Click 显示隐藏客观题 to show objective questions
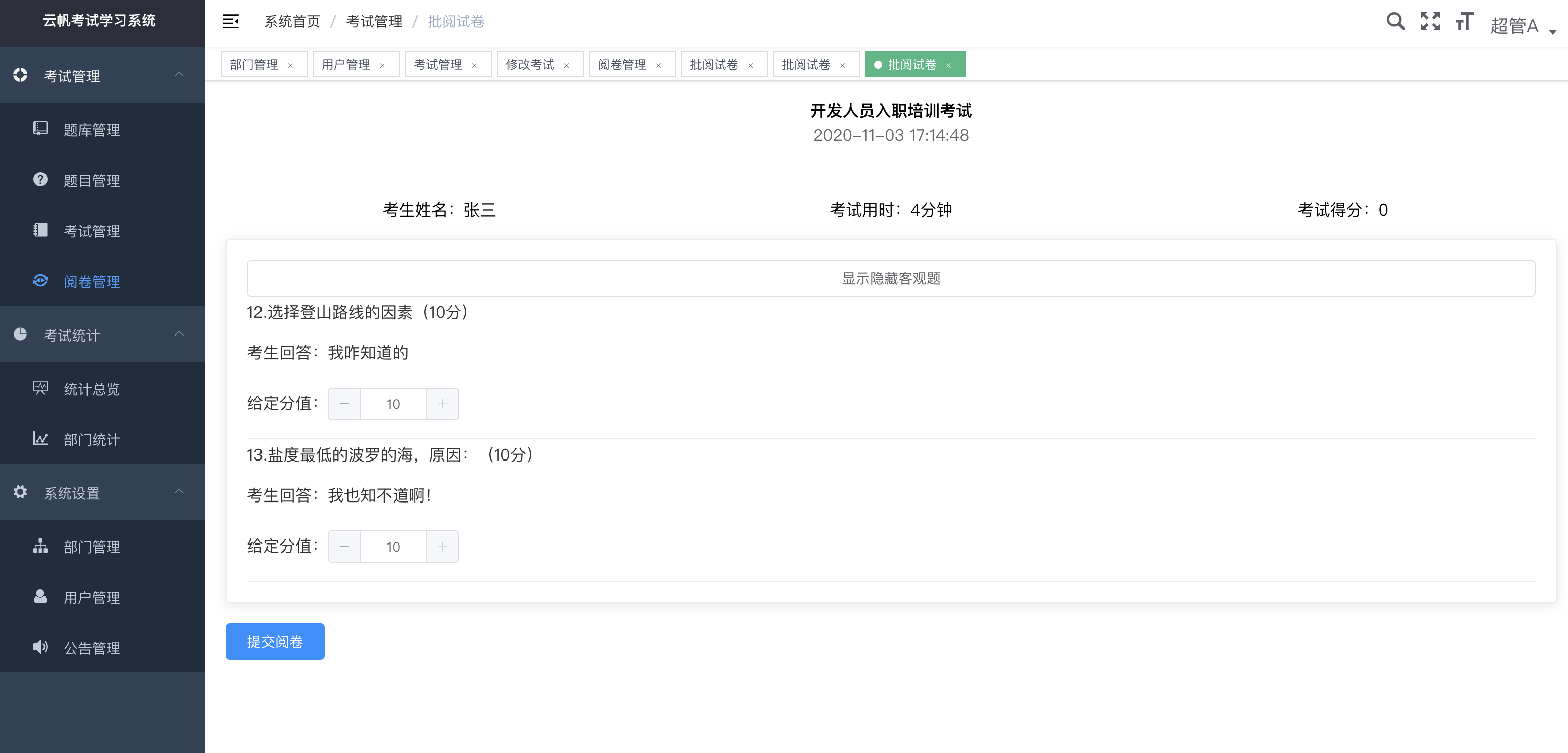Image resolution: width=1568 pixels, height=753 pixels. 891,278
